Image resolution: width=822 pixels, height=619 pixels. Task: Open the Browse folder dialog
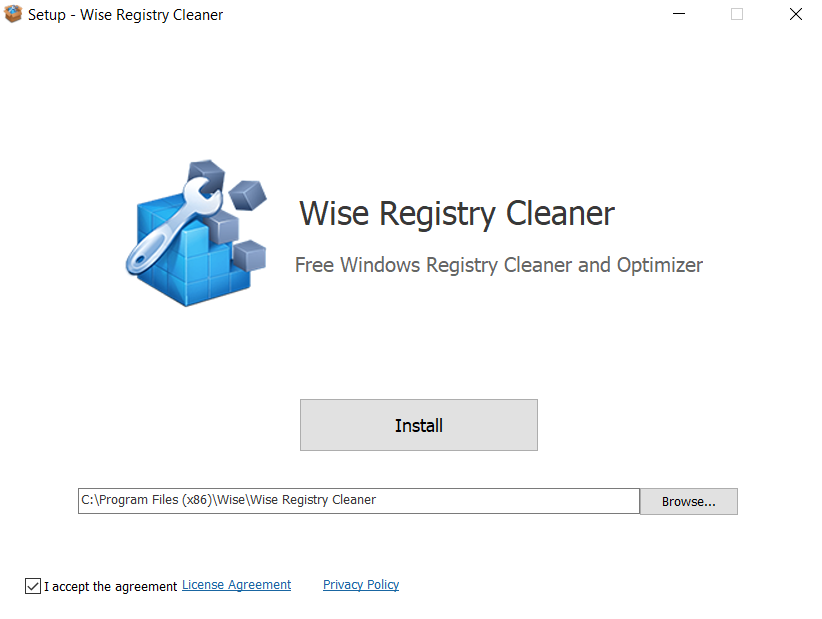click(688, 501)
